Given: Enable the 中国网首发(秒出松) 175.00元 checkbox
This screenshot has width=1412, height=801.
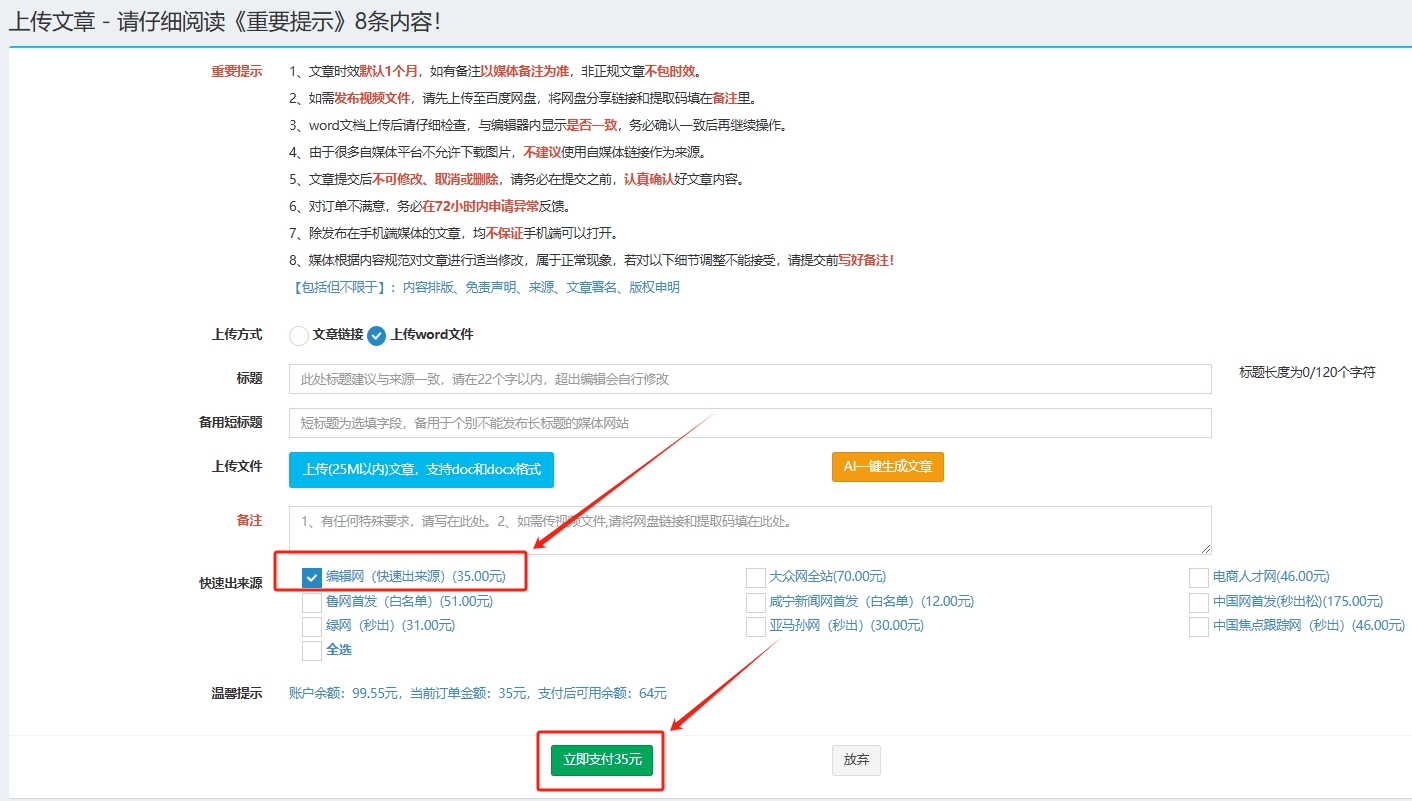Looking at the screenshot, I should pos(1199,602).
